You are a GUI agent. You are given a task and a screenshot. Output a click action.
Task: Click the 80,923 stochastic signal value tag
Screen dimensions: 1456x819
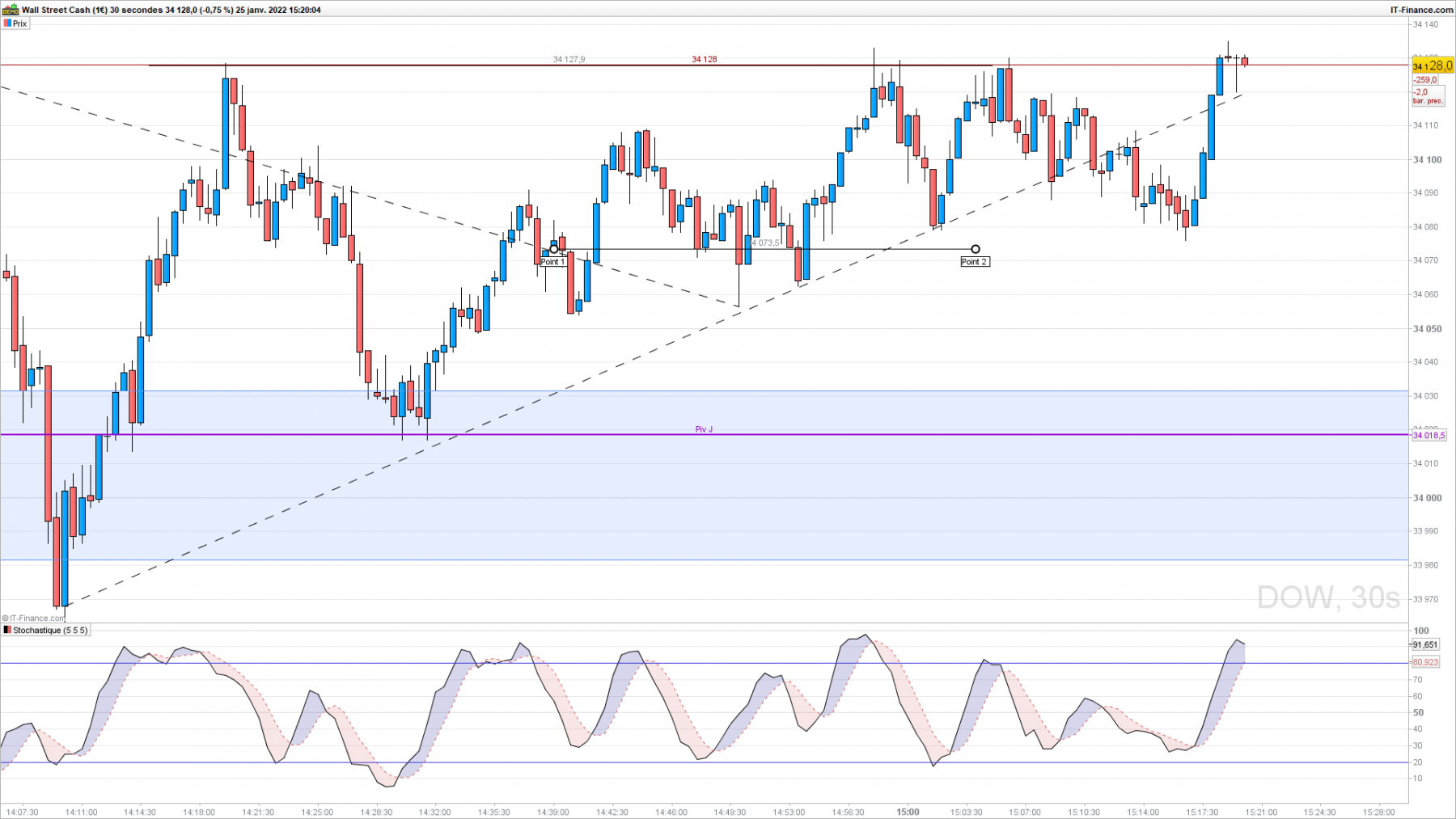1425,661
